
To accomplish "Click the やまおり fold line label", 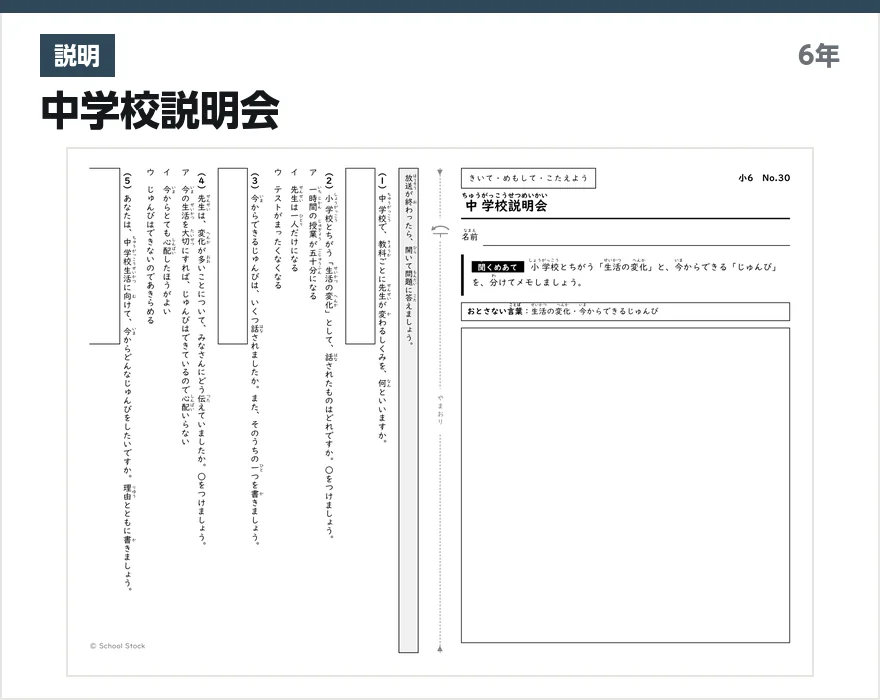I will click(x=441, y=409).
